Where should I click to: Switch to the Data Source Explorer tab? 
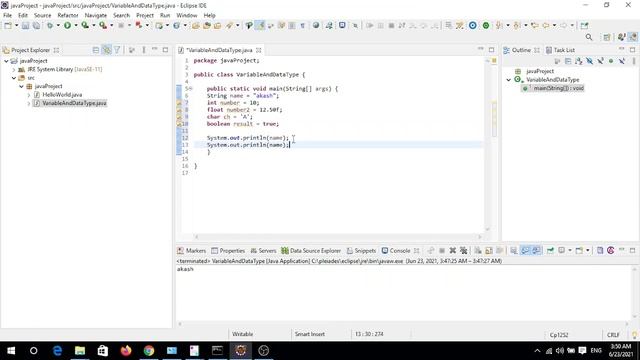[x=311, y=251]
